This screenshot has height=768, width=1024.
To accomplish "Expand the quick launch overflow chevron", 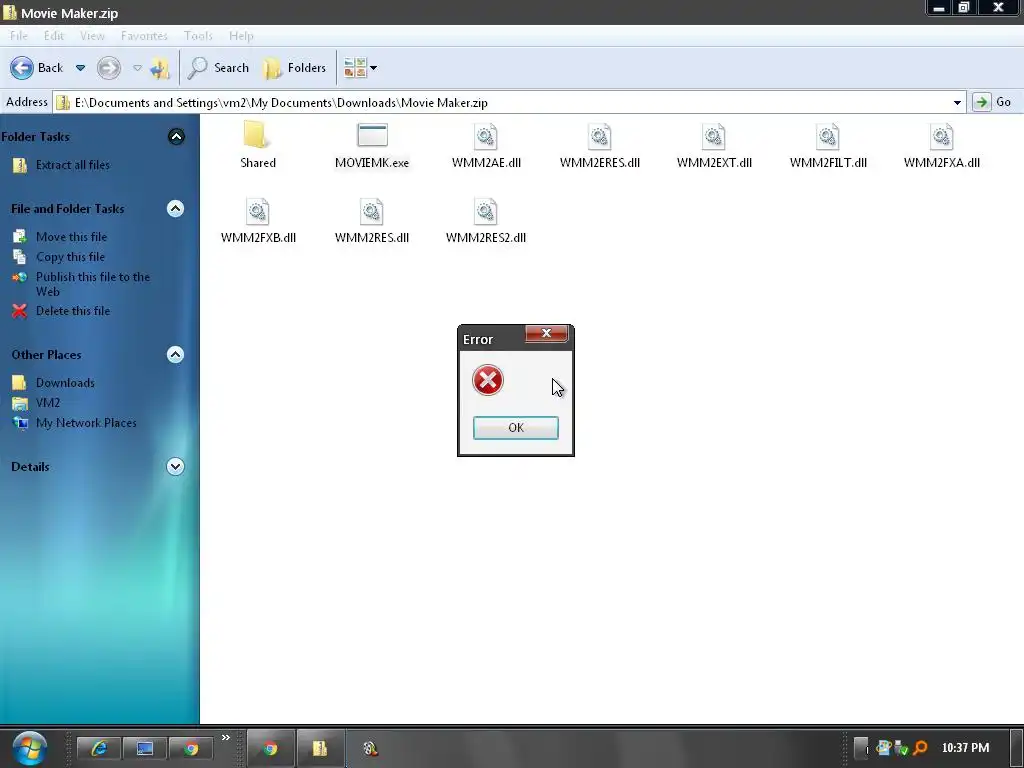I will tap(226, 738).
